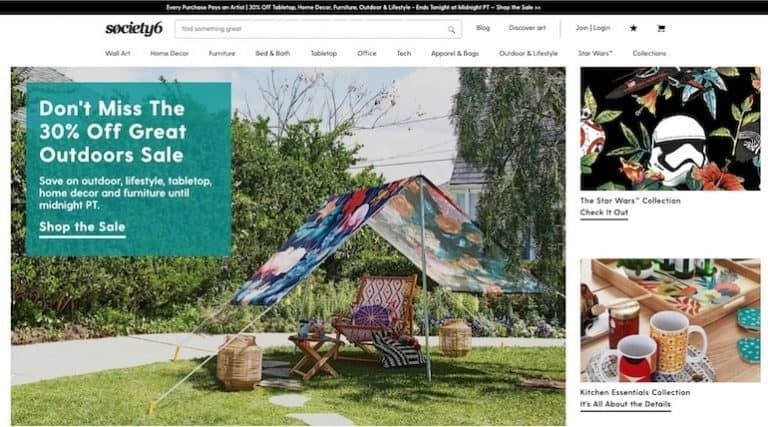Open the Apparel & Bags menu
768x427 pixels.
coord(455,53)
